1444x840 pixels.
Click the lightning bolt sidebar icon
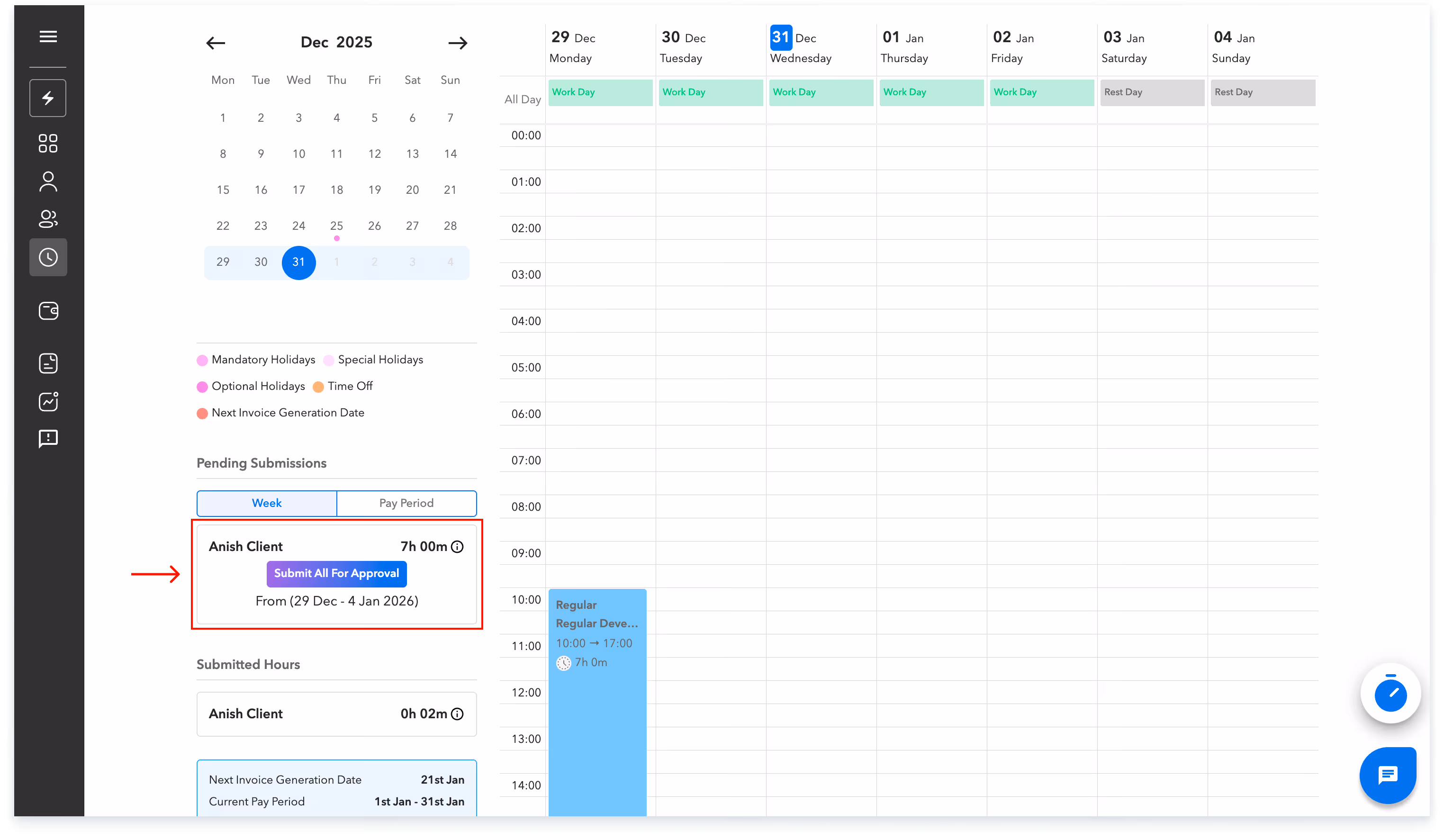48,98
